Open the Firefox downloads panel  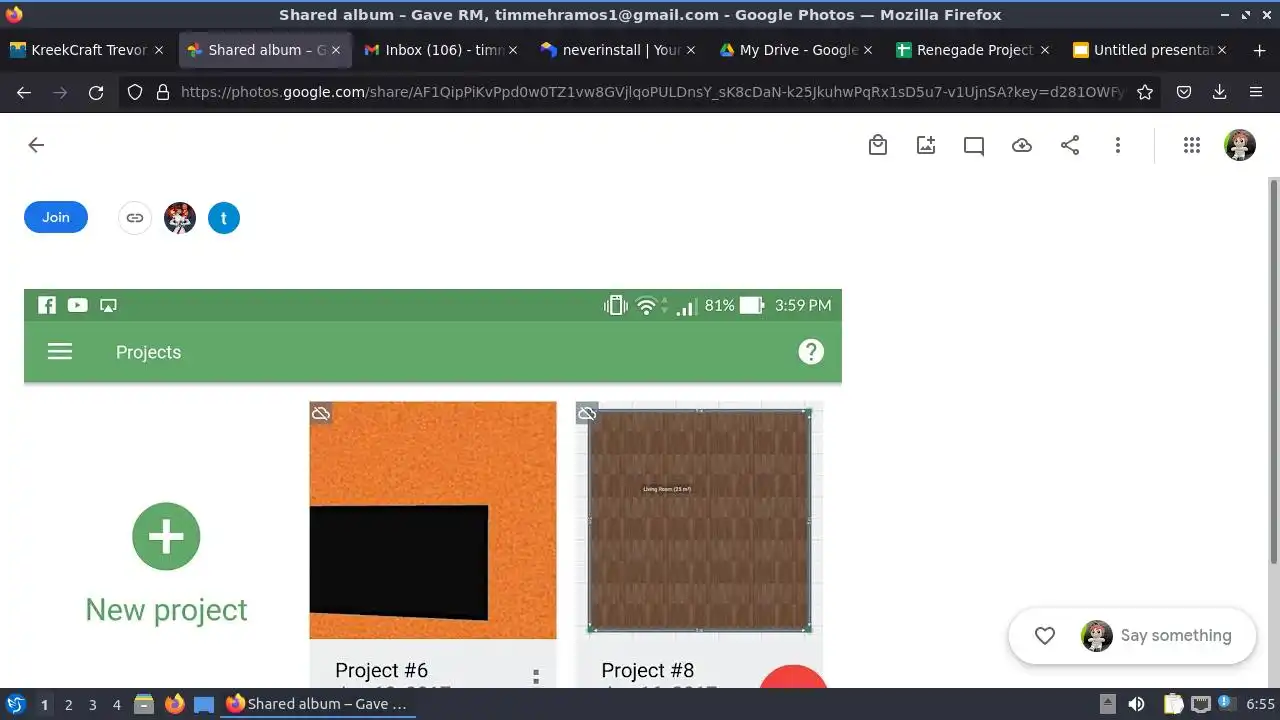pos(1220,92)
